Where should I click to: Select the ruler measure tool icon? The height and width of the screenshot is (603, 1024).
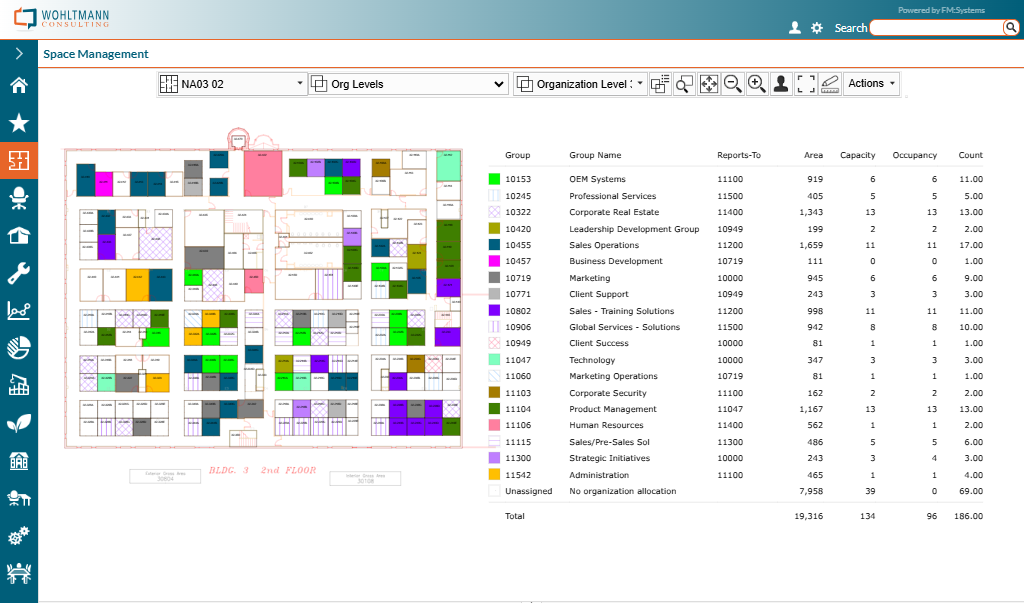coord(830,84)
